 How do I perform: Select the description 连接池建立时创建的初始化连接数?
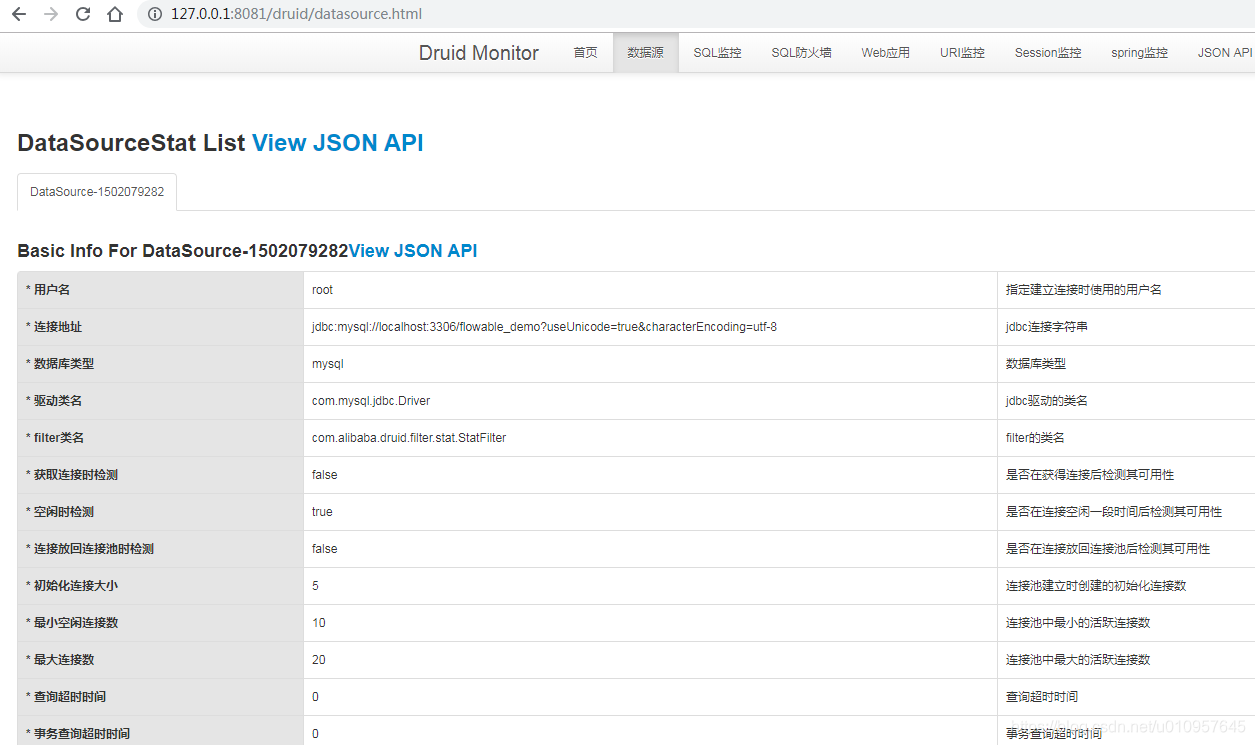click(x=1096, y=586)
